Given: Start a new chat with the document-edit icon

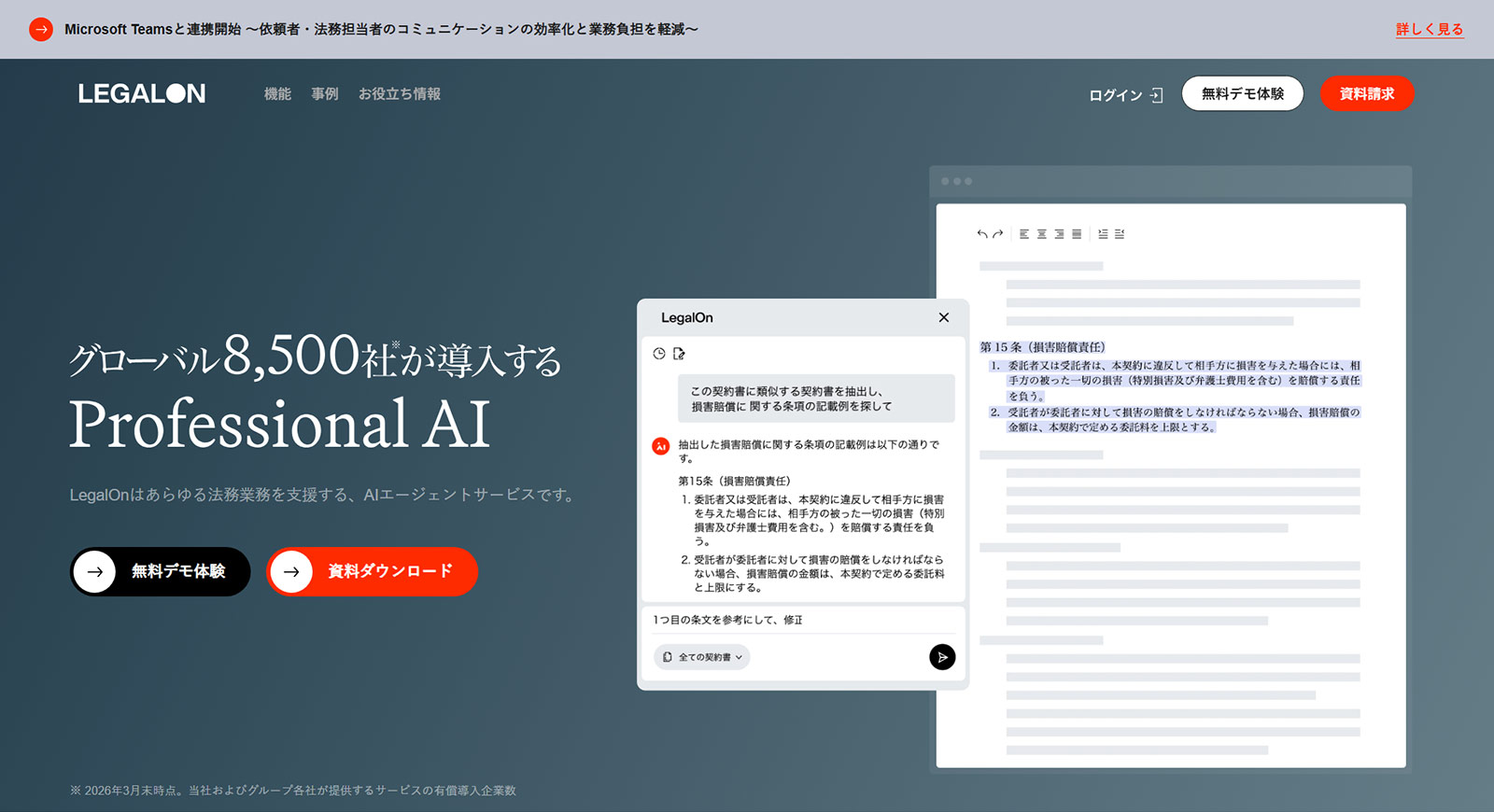Looking at the screenshot, I should click(x=680, y=354).
